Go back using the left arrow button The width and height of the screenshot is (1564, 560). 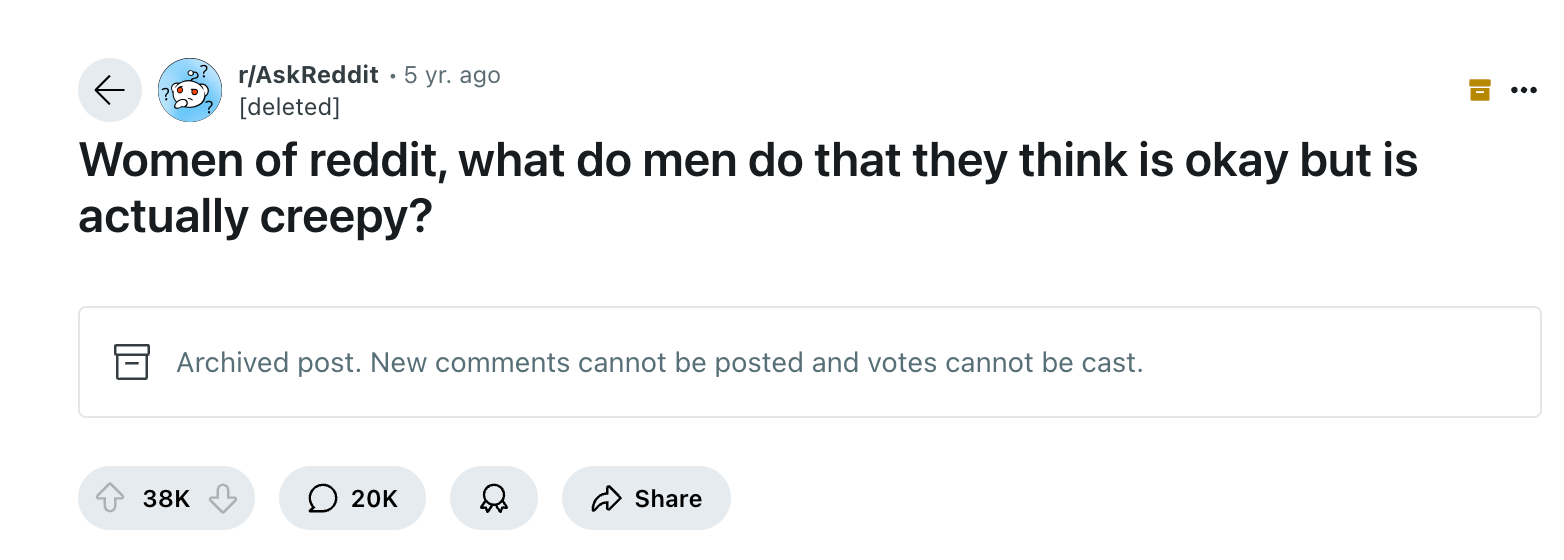click(x=110, y=90)
